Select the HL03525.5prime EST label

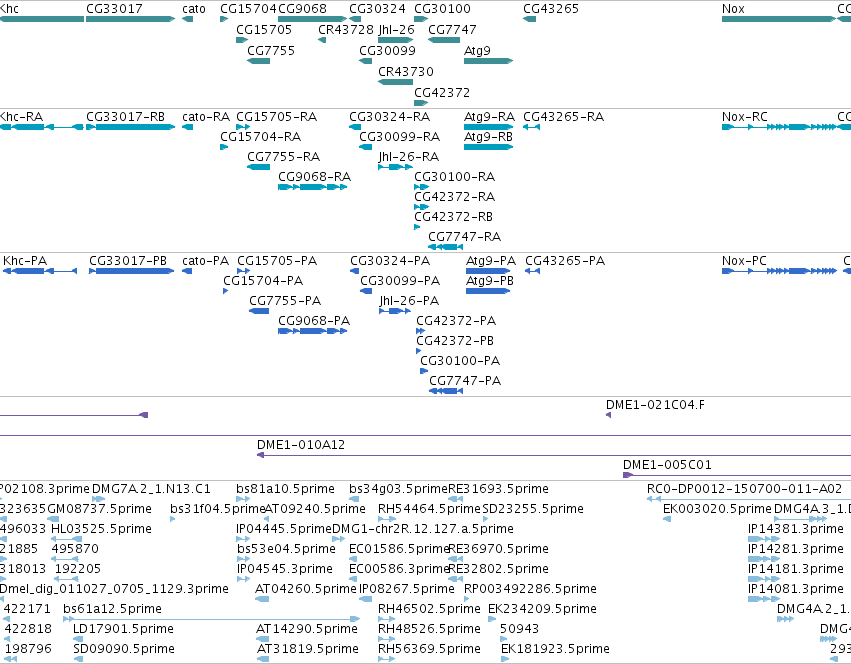pyautogui.click(x=101, y=529)
